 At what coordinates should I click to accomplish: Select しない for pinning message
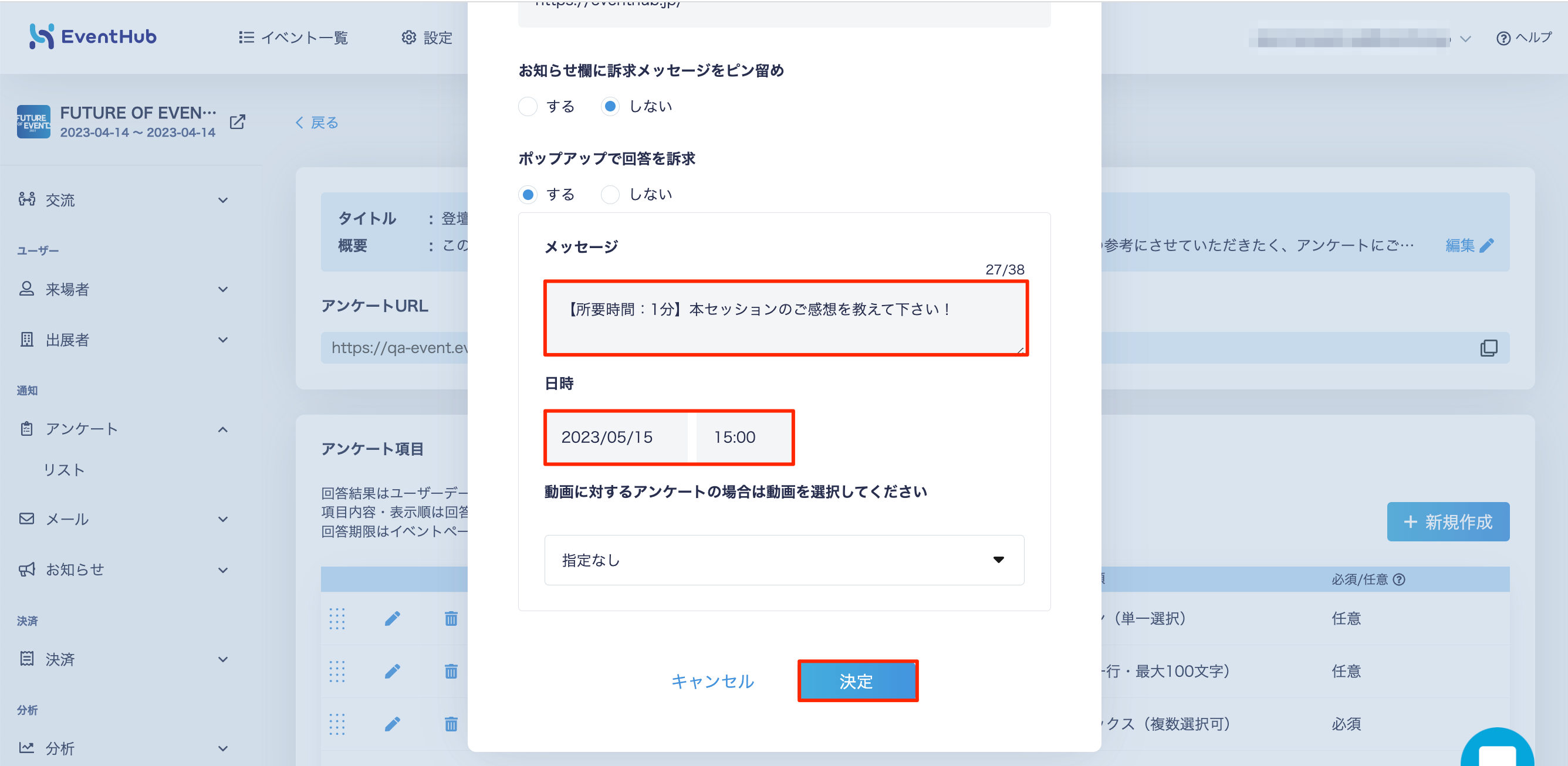point(610,107)
